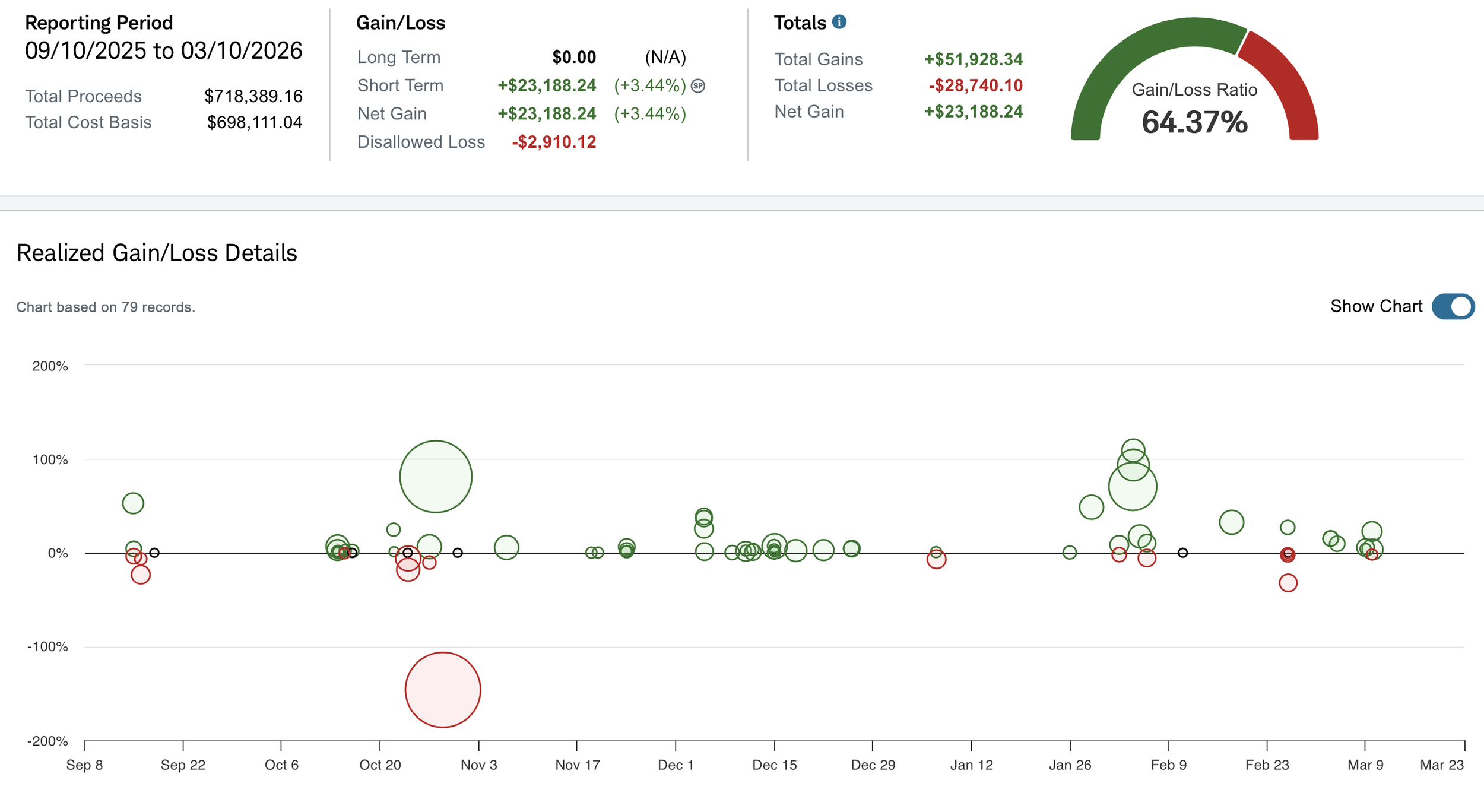Viewport: 1484px width, 812px height.
Task: Select the green bubble near Feb 18
Action: (x=1232, y=522)
